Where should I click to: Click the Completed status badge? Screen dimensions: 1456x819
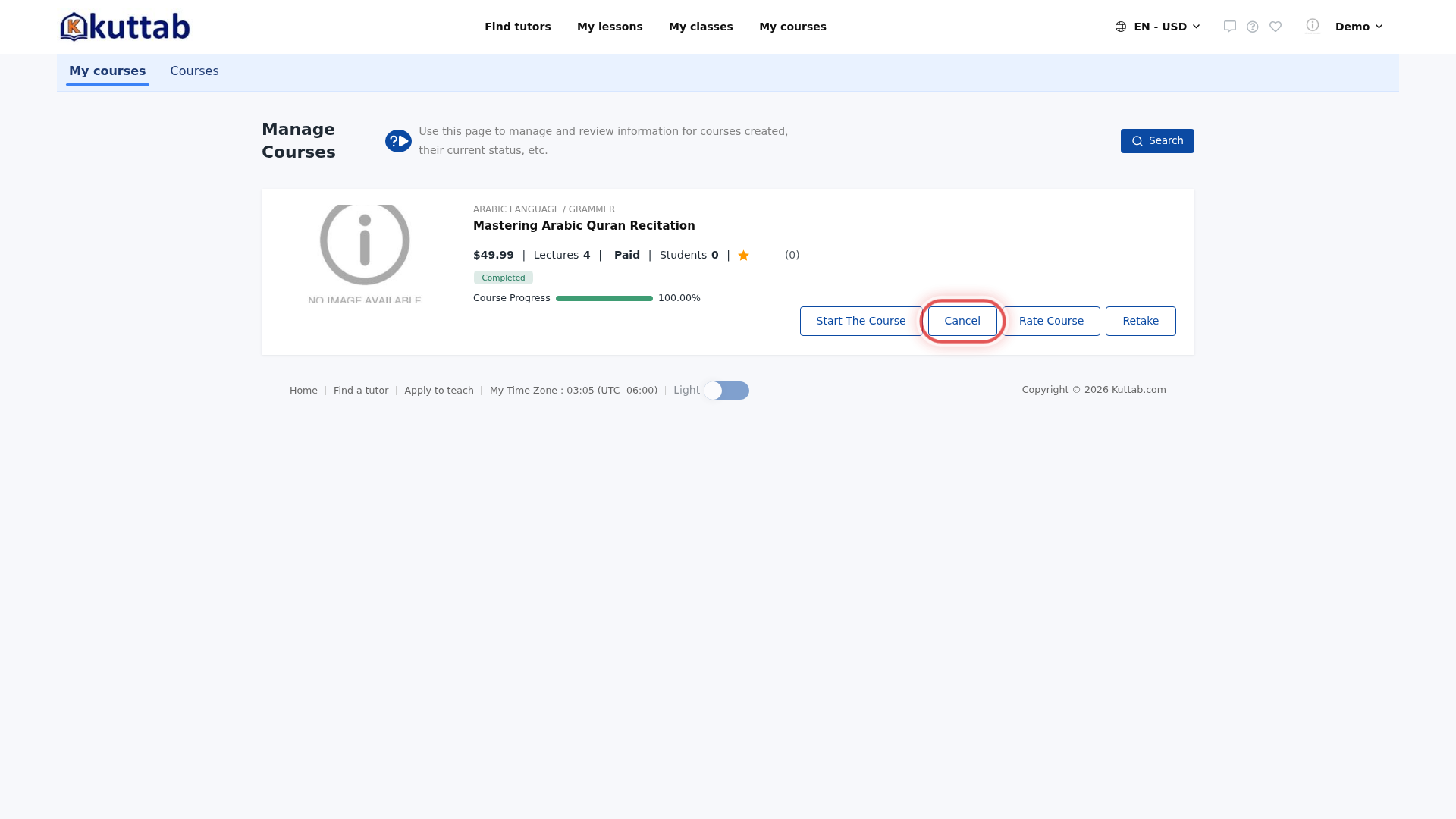(504, 278)
